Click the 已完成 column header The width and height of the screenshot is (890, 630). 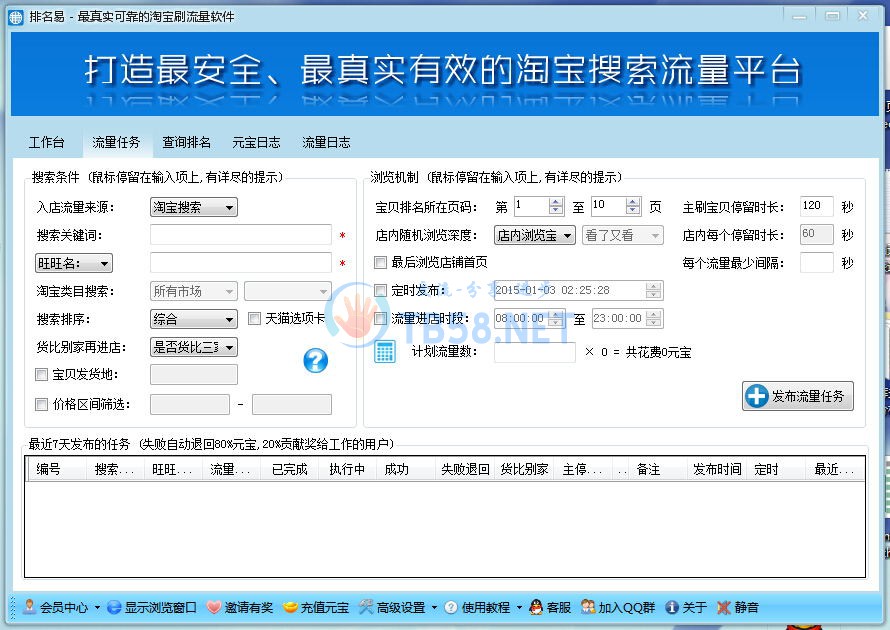tap(289, 469)
